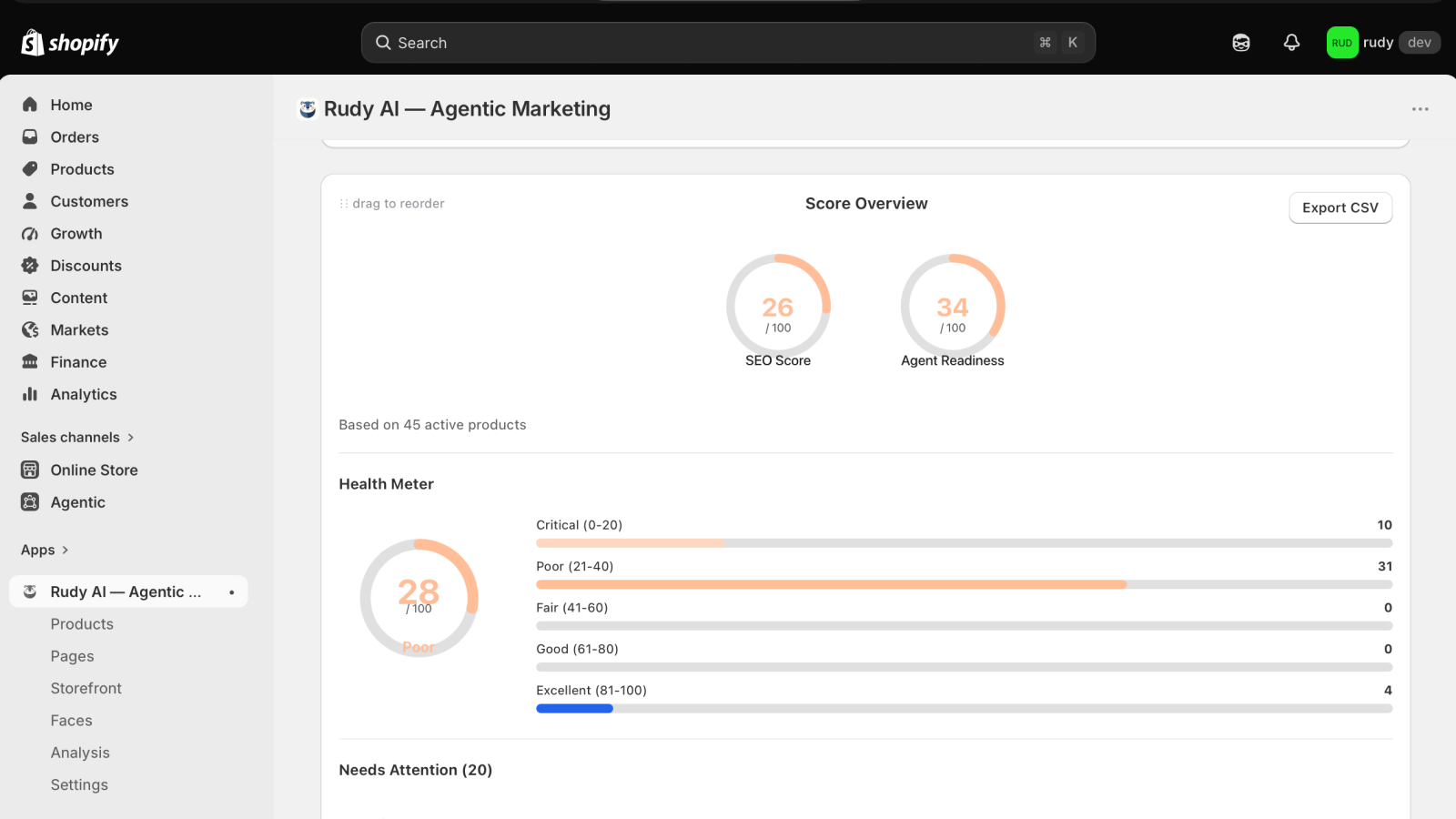Open the Growth section
The width and height of the screenshot is (1456, 819).
tap(76, 234)
